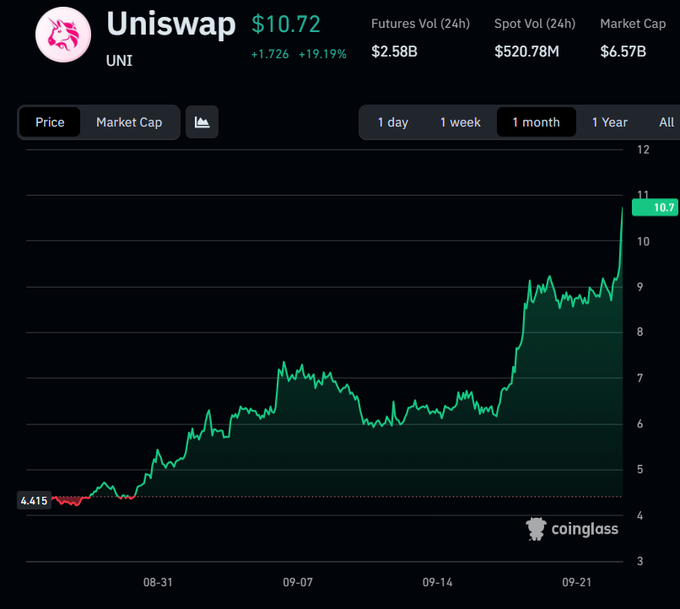680x609 pixels.
Task: Click the Uniswap title text
Action: click(171, 24)
